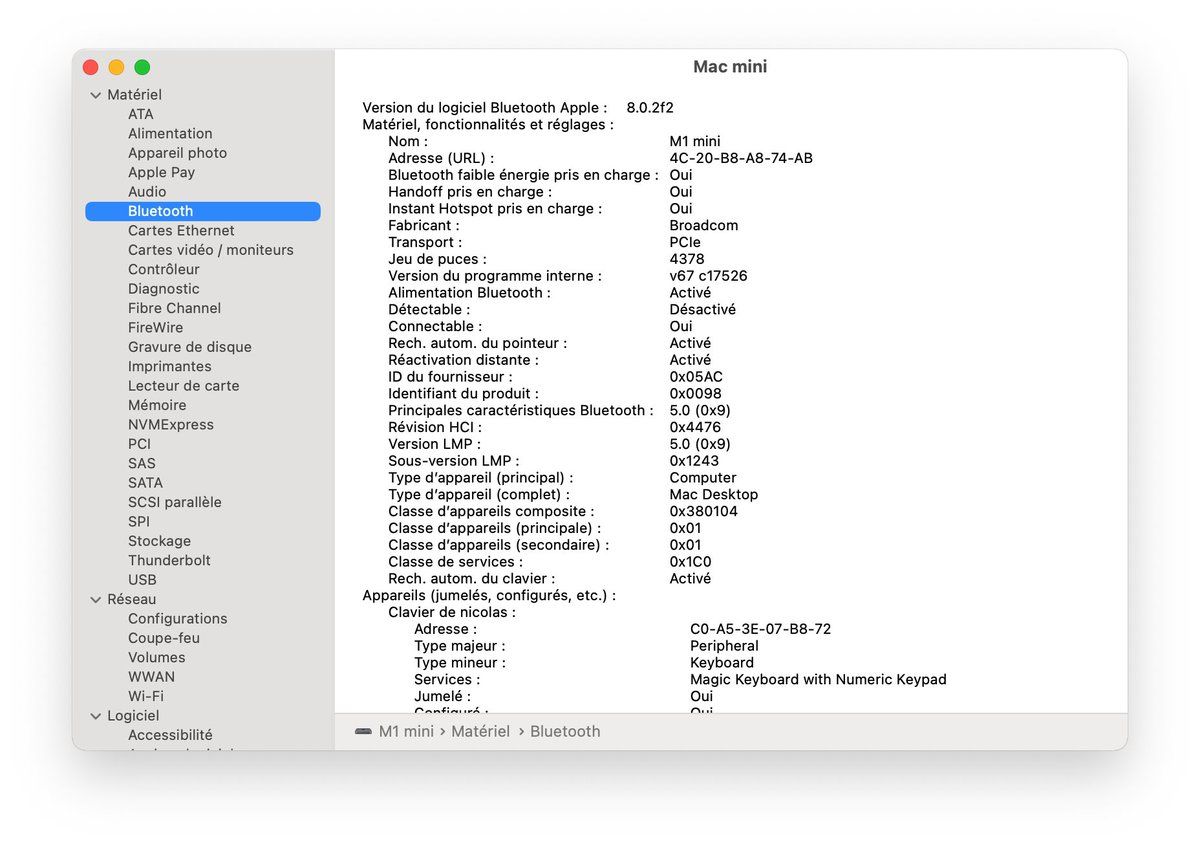This screenshot has height=846, width=1200.
Task: Open Coupe-feu under Réseau
Action: click(163, 638)
